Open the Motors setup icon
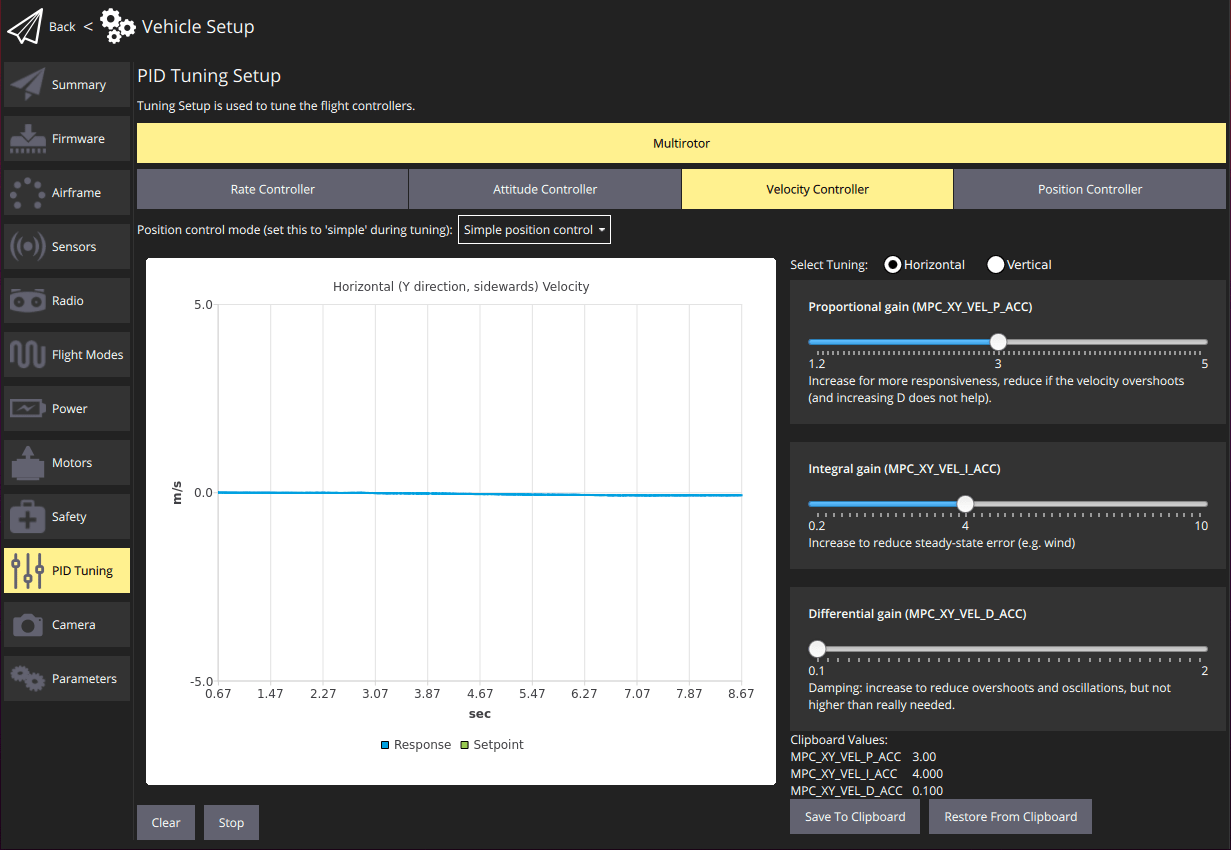Viewport: 1231px width, 850px height. [x=28, y=463]
